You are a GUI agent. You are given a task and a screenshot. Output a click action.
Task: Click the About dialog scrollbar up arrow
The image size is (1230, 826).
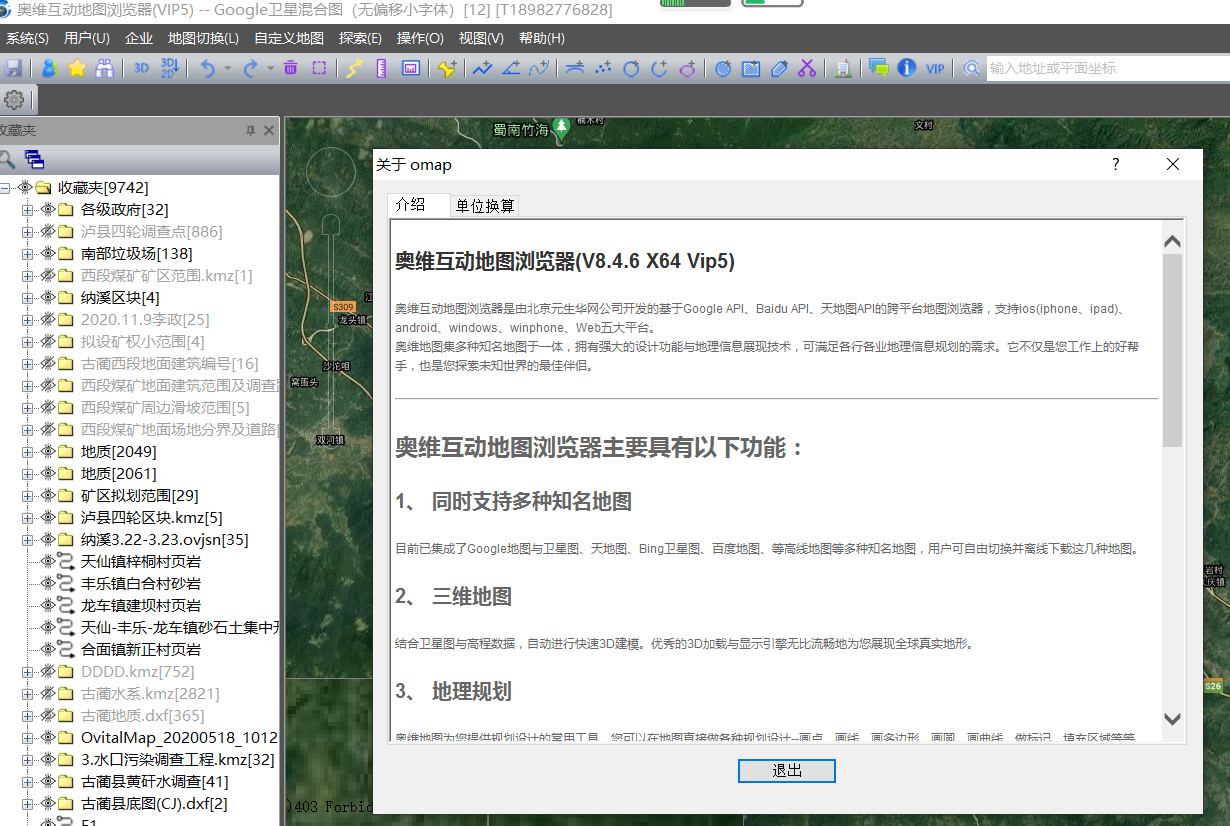1173,241
